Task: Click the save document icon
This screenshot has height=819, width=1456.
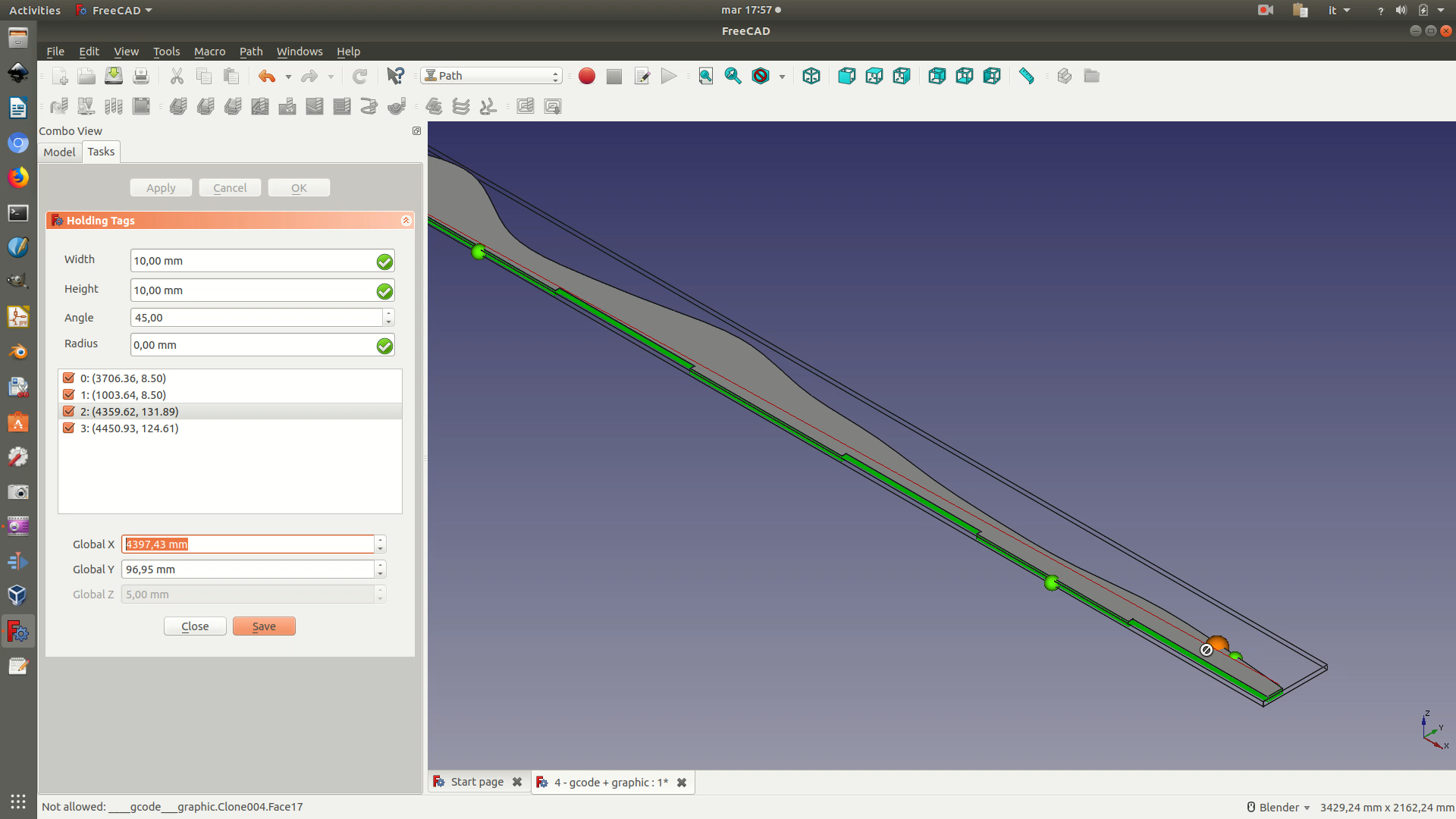Action: (x=114, y=76)
